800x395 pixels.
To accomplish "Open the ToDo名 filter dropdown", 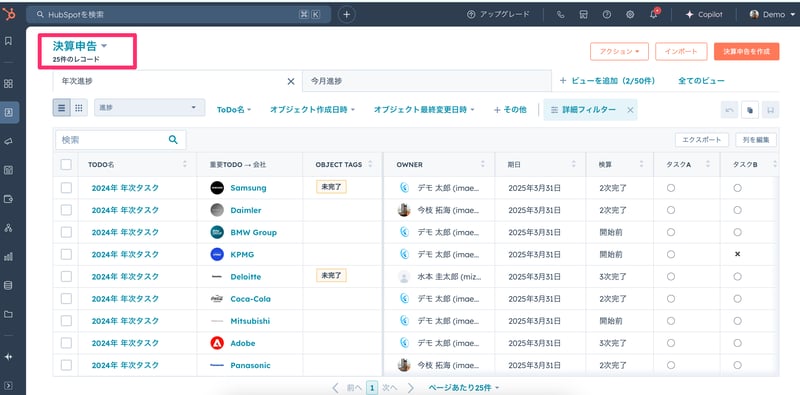I will pos(234,110).
